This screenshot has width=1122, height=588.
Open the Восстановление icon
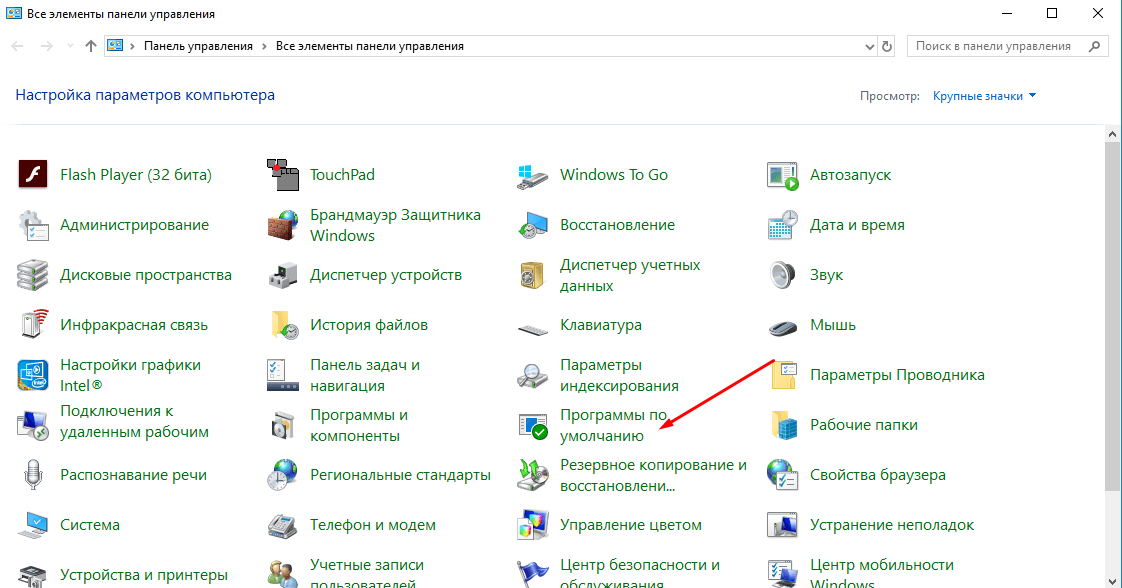pyautogui.click(x=532, y=225)
